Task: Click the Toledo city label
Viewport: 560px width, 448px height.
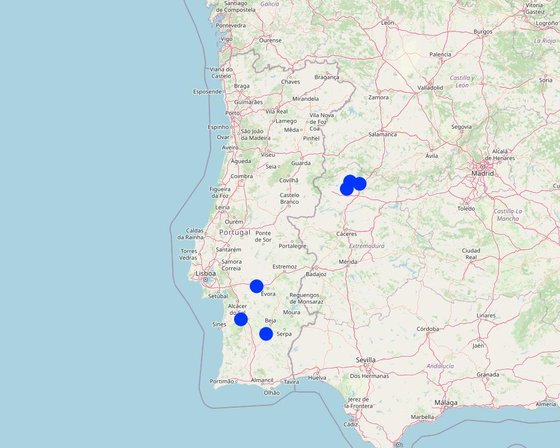Action: [466, 208]
